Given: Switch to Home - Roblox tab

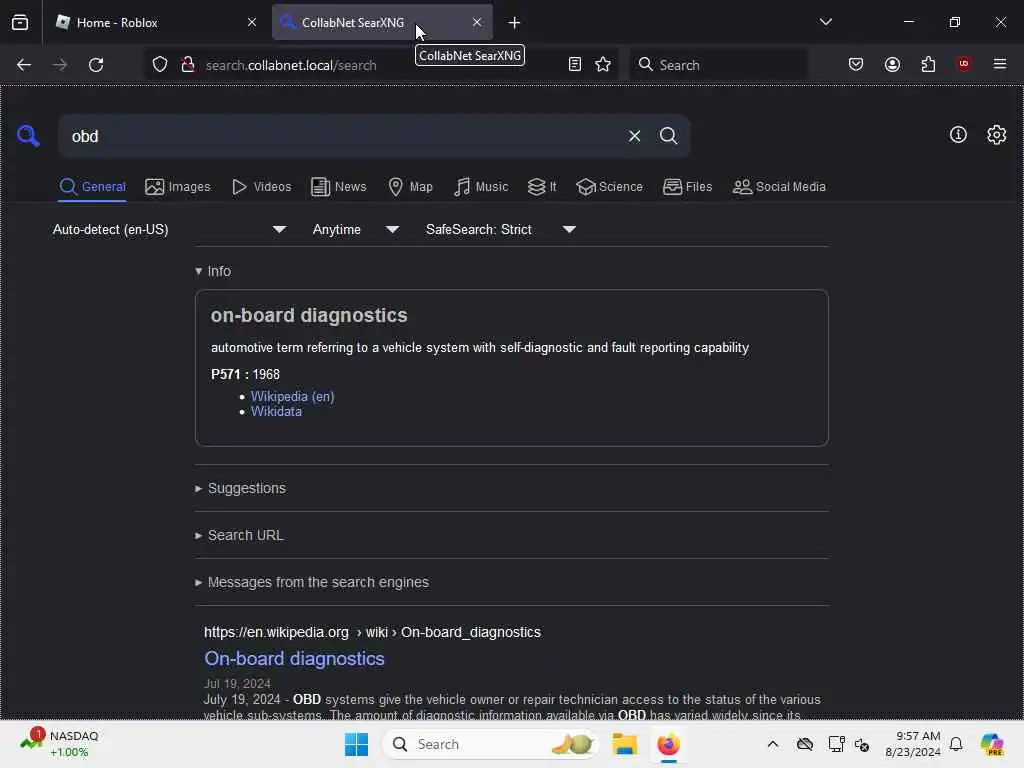Looking at the screenshot, I should 149,22.
